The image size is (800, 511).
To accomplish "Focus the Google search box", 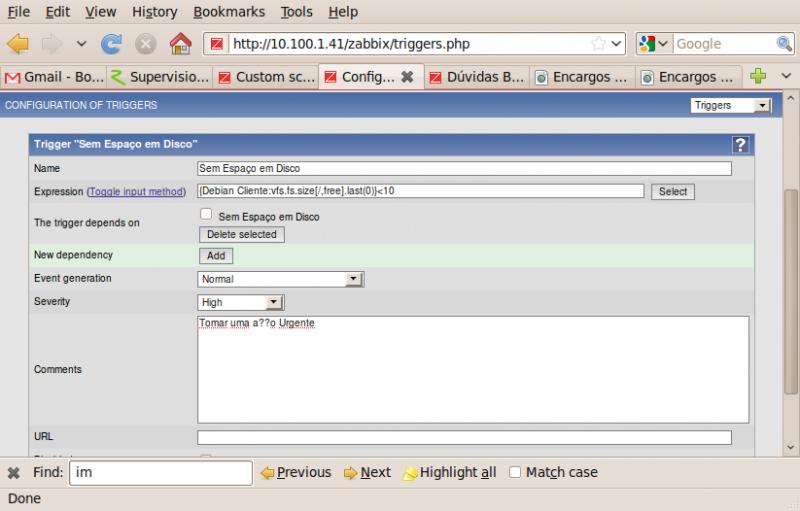I will (723, 44).
